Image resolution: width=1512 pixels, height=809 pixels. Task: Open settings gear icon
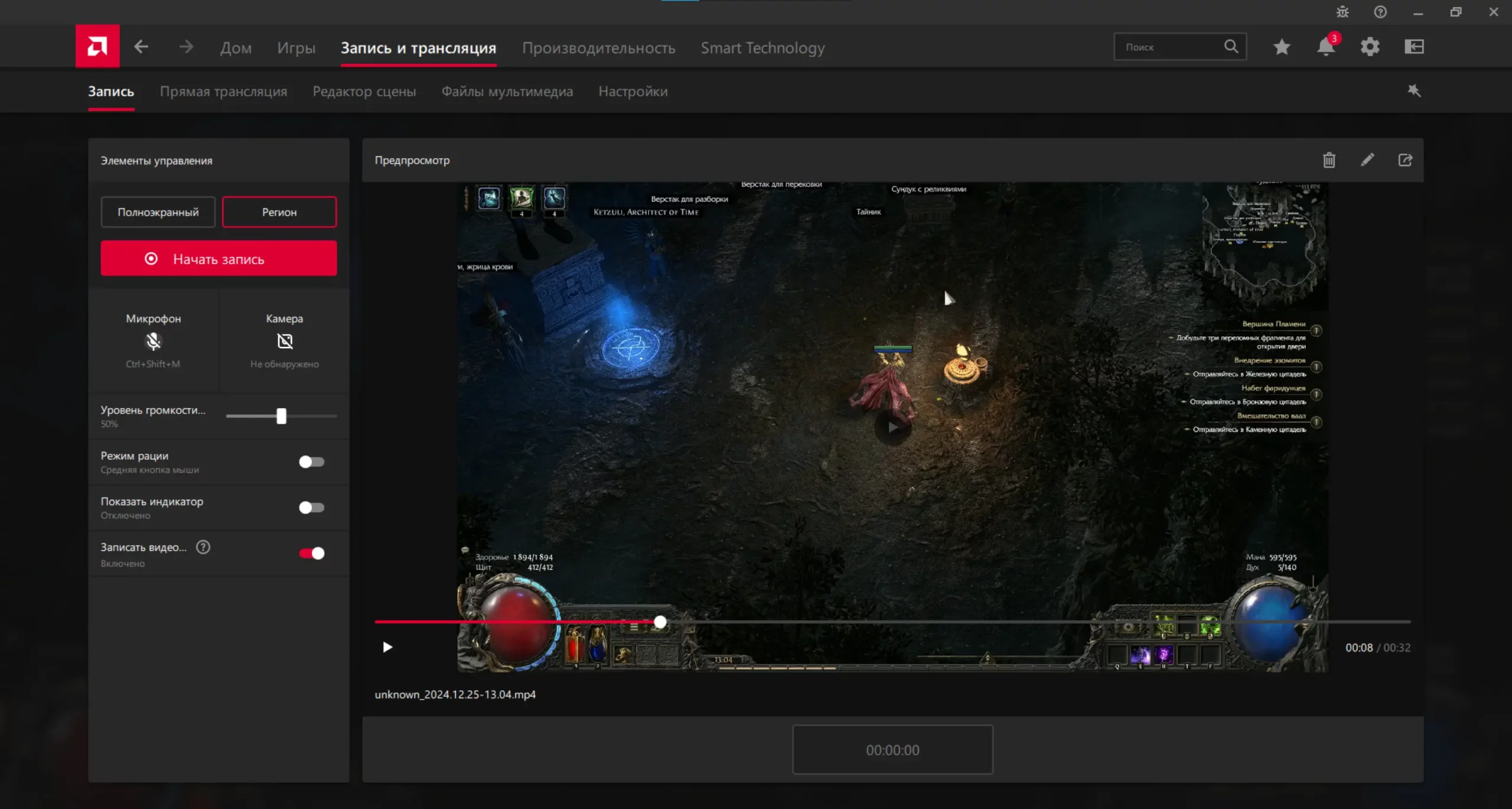1370,47
